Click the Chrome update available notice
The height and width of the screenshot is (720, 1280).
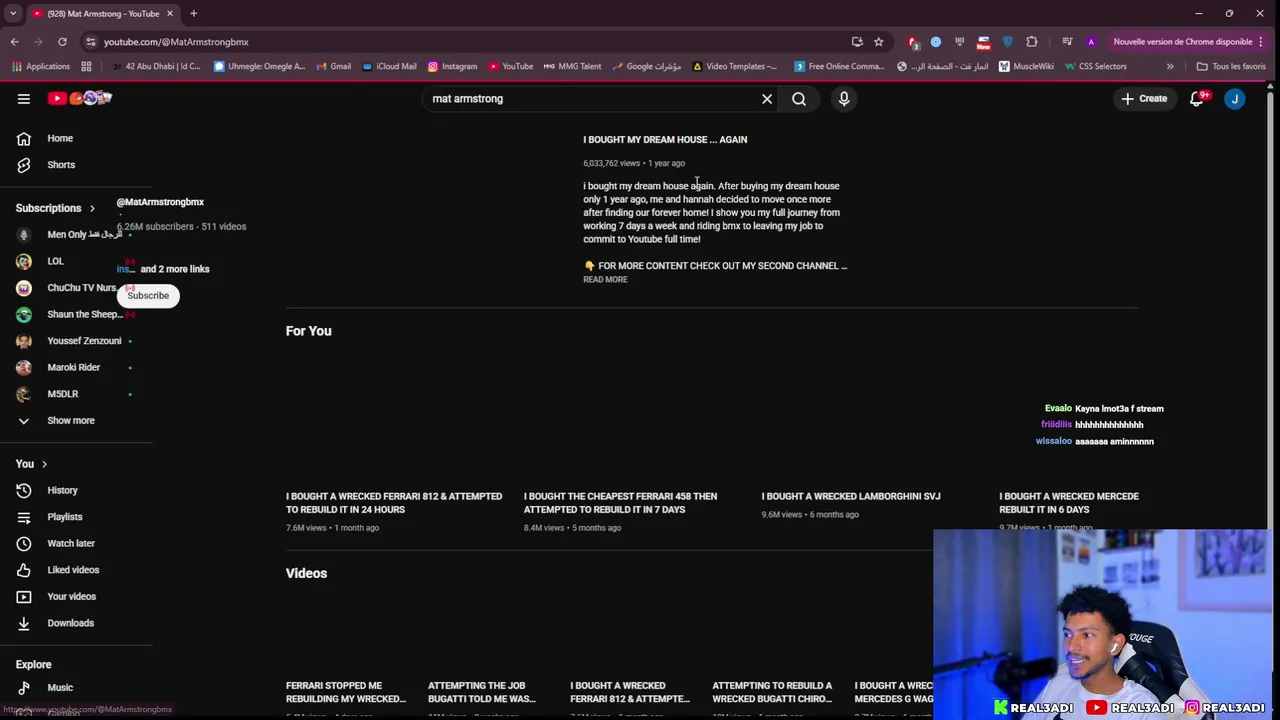pos(1182,42)
